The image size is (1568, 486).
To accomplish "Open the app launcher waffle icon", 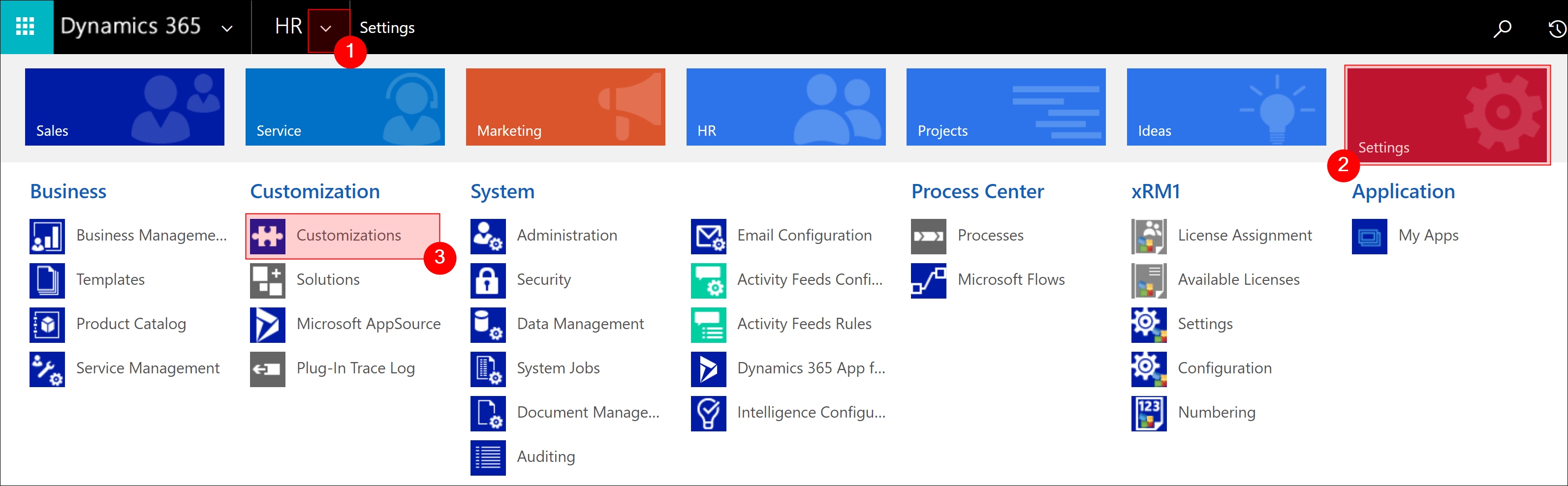I will pos(26,27).
